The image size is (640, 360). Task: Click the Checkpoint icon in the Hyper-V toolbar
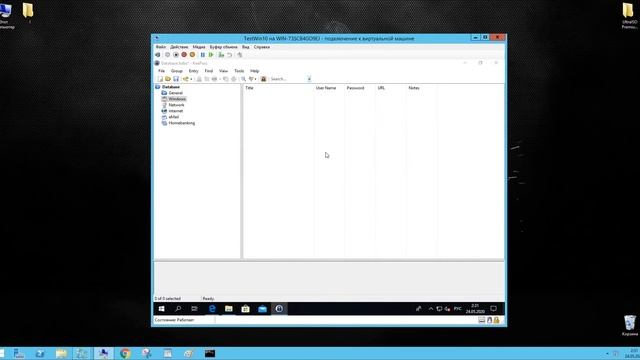tap(221, 55)
